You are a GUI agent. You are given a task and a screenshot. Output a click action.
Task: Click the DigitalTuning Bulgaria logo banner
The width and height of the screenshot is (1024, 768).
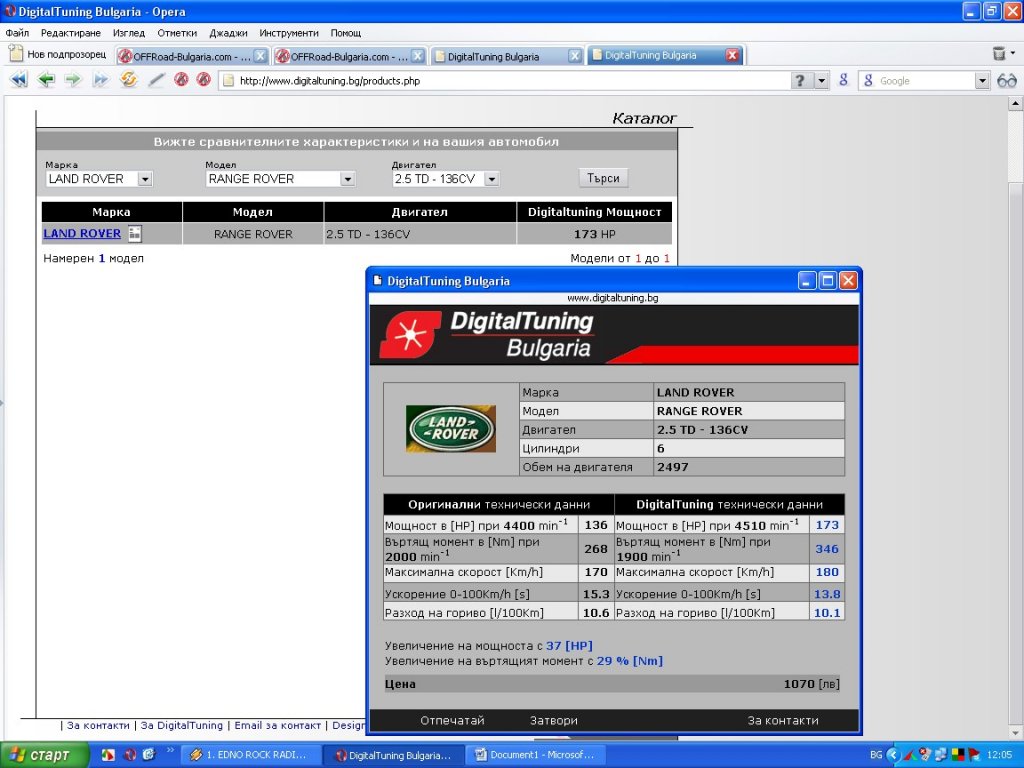click(x=614, y=335)
